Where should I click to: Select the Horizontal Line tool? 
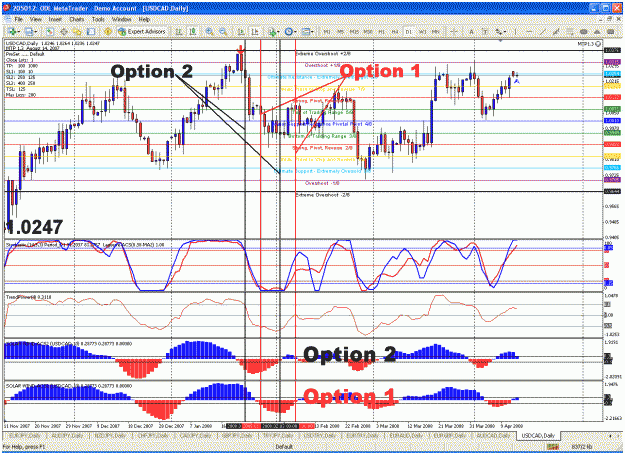[x=529, y=32]
